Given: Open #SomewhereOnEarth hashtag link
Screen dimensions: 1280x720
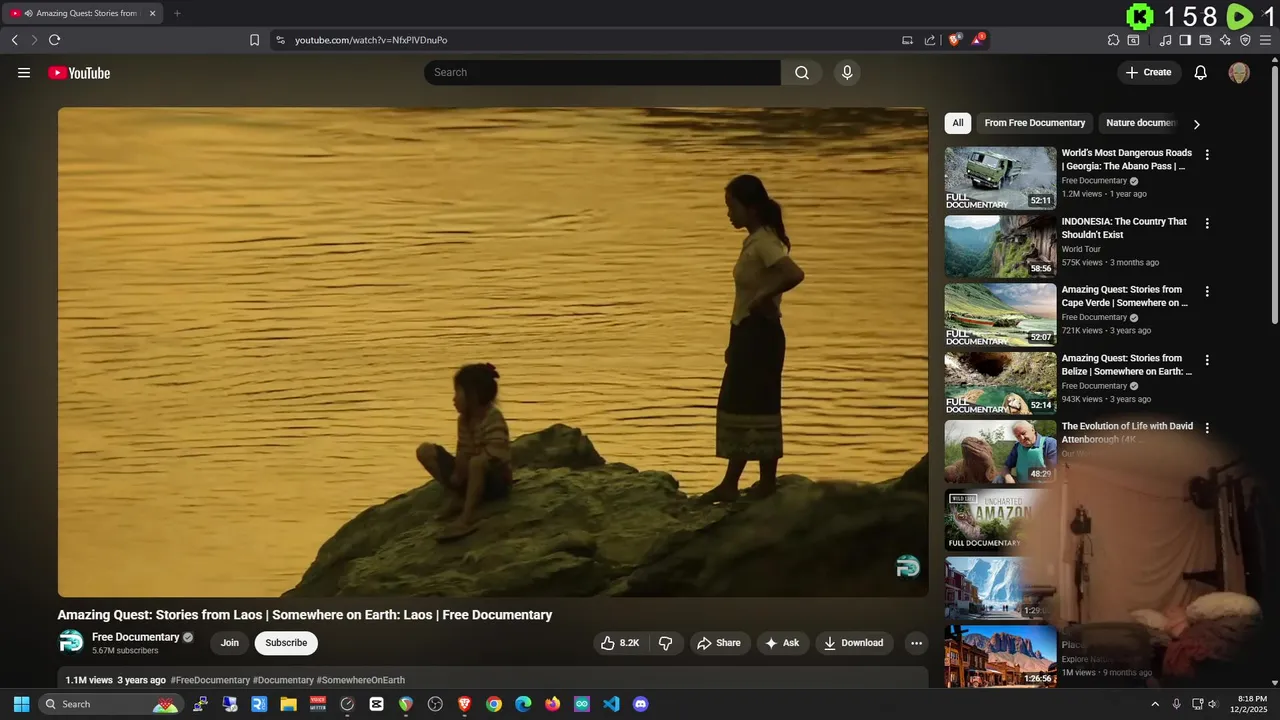Looking at the screenshot, I should pyautogui.click(x=361, y=680).
